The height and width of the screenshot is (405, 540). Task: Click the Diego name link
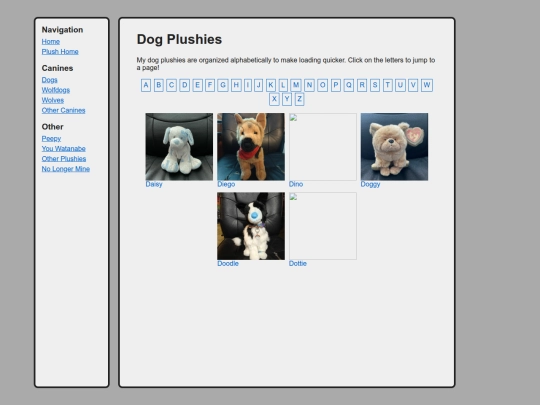pos(226,184)
